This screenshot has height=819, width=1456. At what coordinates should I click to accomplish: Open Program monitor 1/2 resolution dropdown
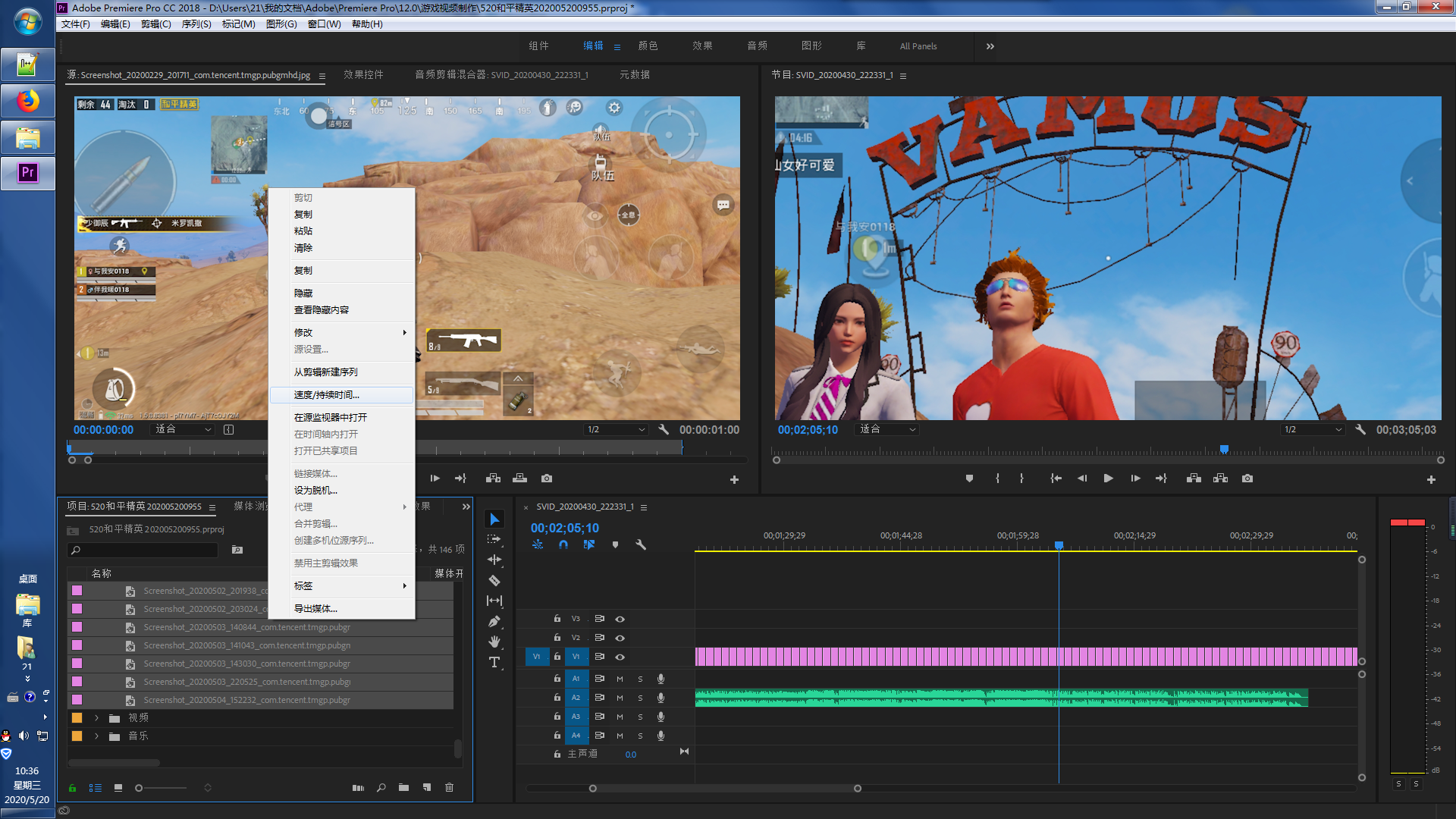1313,429
